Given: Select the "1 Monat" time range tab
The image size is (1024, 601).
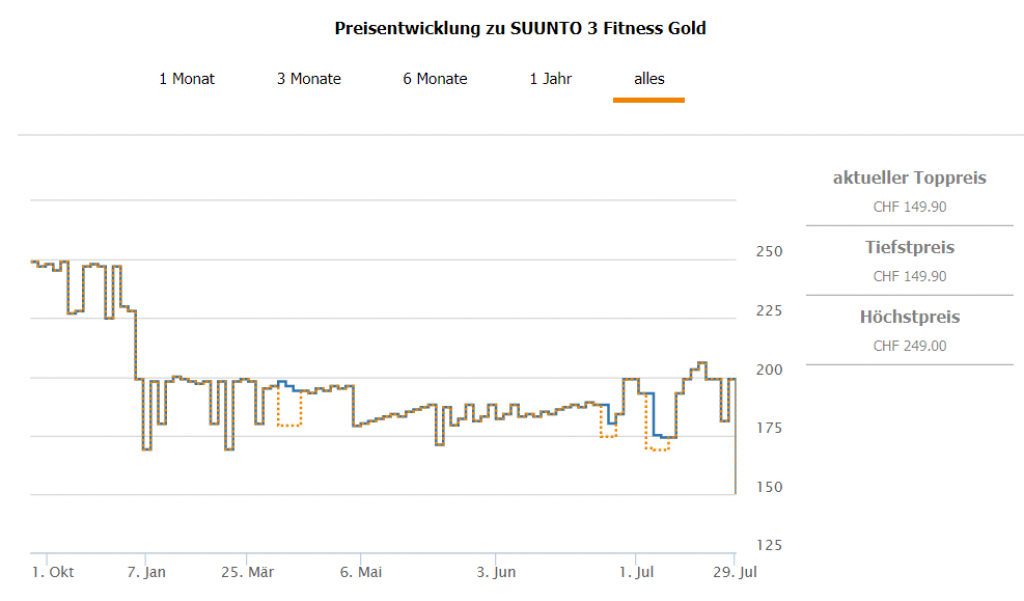Looking at the screenshot, I should click(x=187, y=79).
